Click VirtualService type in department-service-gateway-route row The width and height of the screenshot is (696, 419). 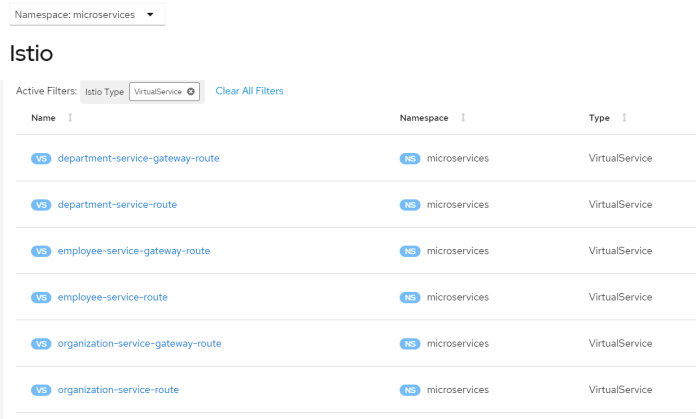[x=620, y=158]
